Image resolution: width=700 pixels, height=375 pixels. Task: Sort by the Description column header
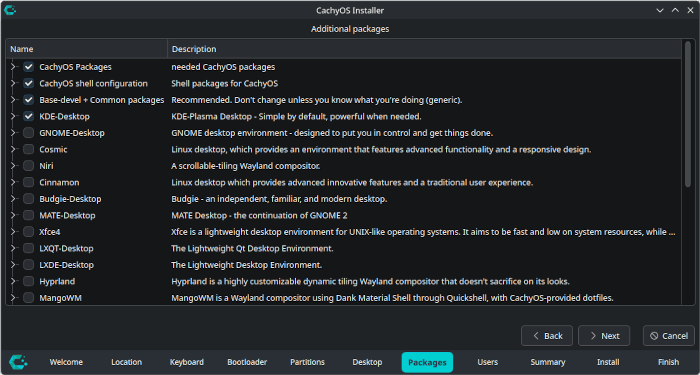[x=424, y=49]
